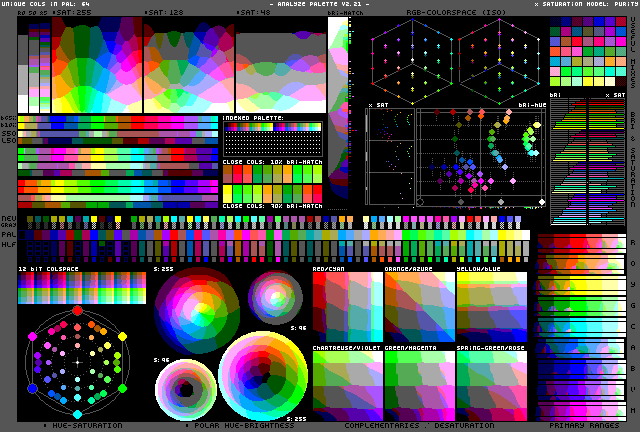The width and height of the screenshot is (640, 432).
Task: Select the Green/Magenta desaturation chart
Action: tap(419, 383)
